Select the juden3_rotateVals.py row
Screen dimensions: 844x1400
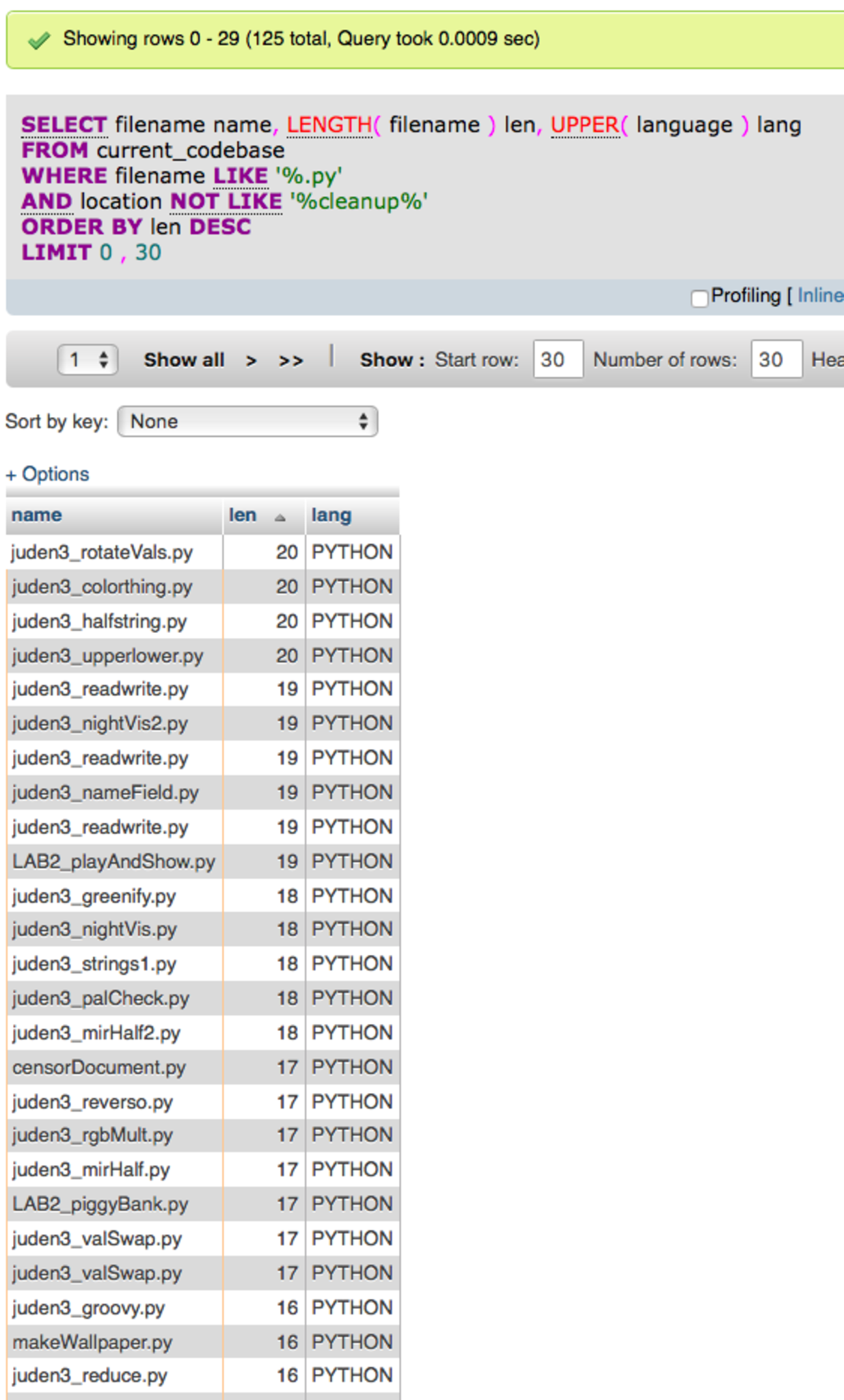(103, 552)
